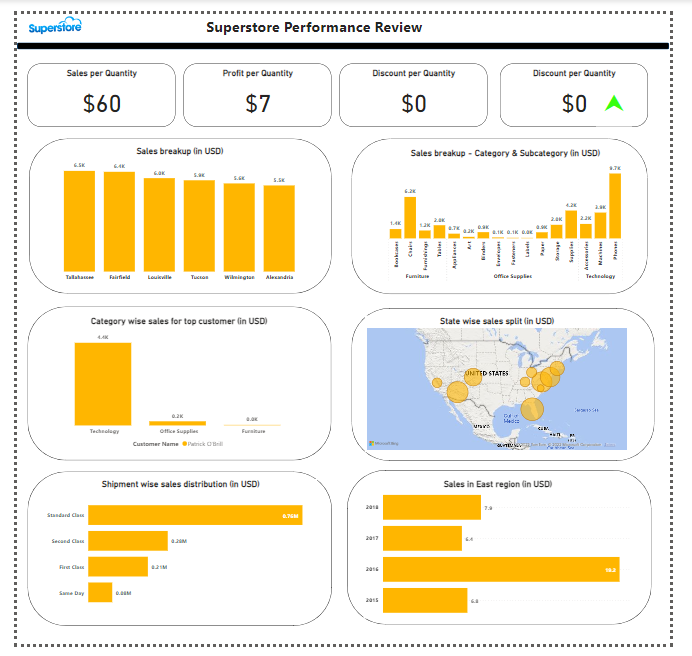Image resolution: width=692 pixels, height=656 pixels.
Task: Click the Superstore Performance Review title
Action: (x=314, y=27)
